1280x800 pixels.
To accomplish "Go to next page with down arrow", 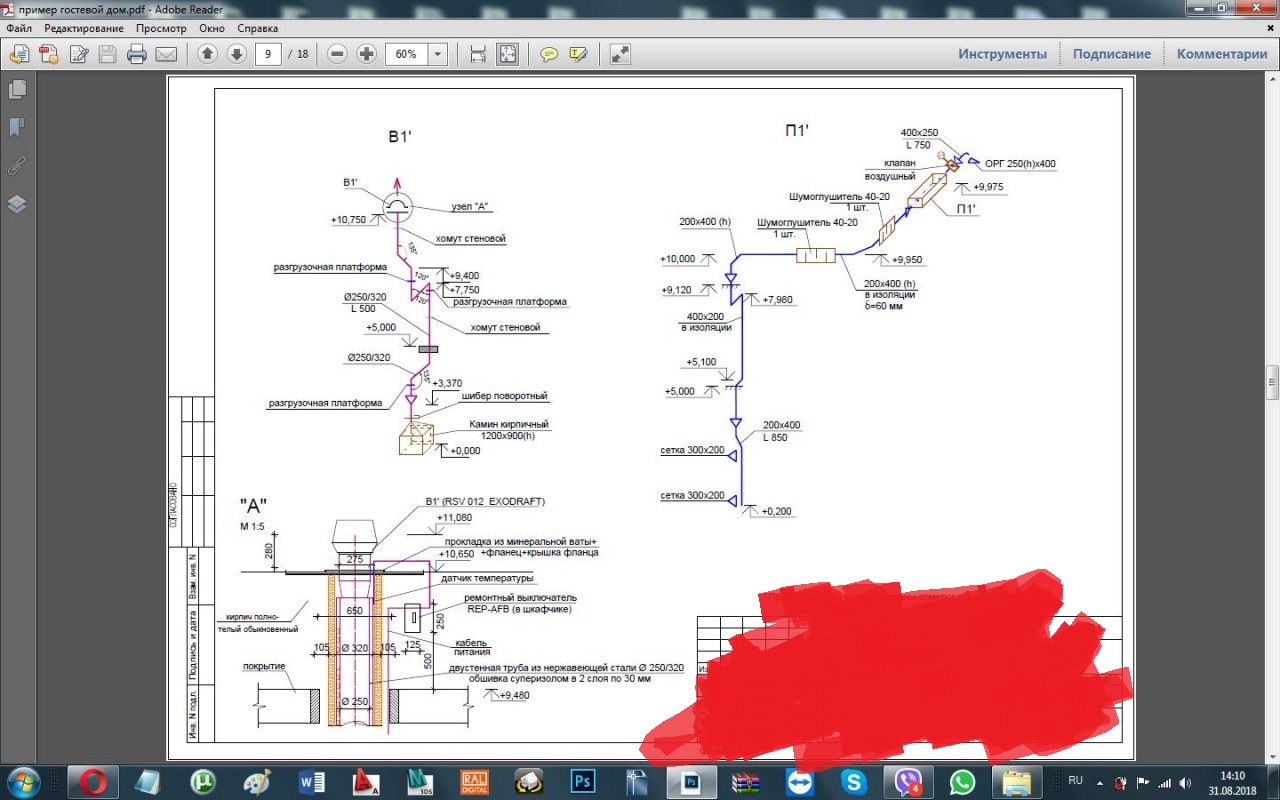I will click(x=236, y=54).
